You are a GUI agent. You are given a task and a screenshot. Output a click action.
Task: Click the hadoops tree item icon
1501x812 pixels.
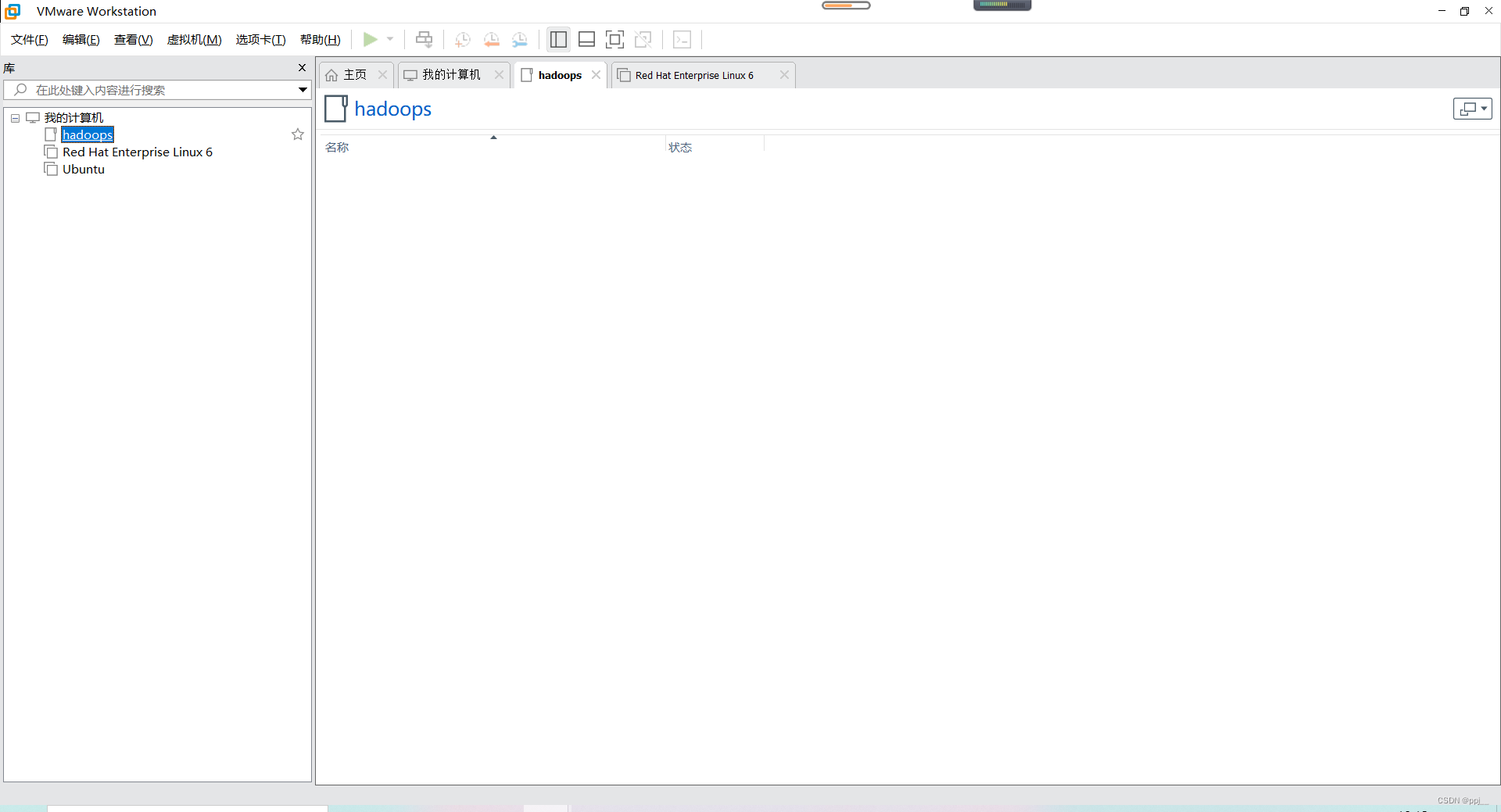[x=51, y=134]
